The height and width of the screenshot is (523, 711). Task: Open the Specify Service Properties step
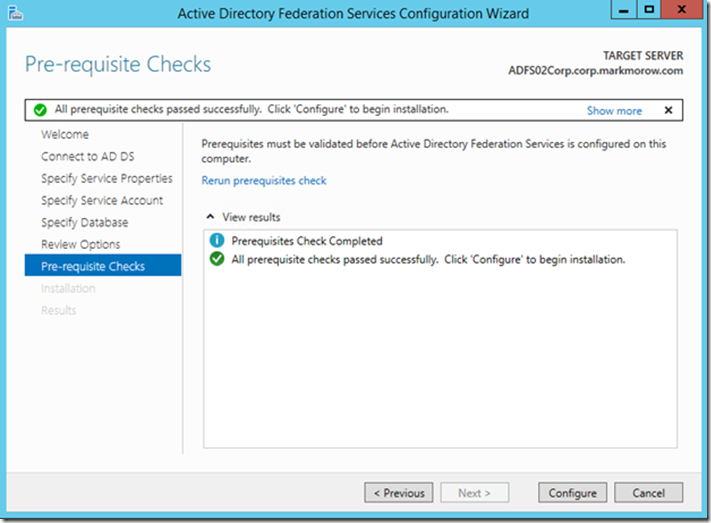(x=107, y=178)
